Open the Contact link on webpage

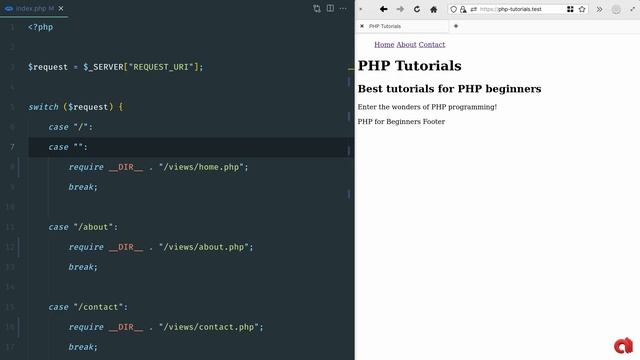[431, 44]
